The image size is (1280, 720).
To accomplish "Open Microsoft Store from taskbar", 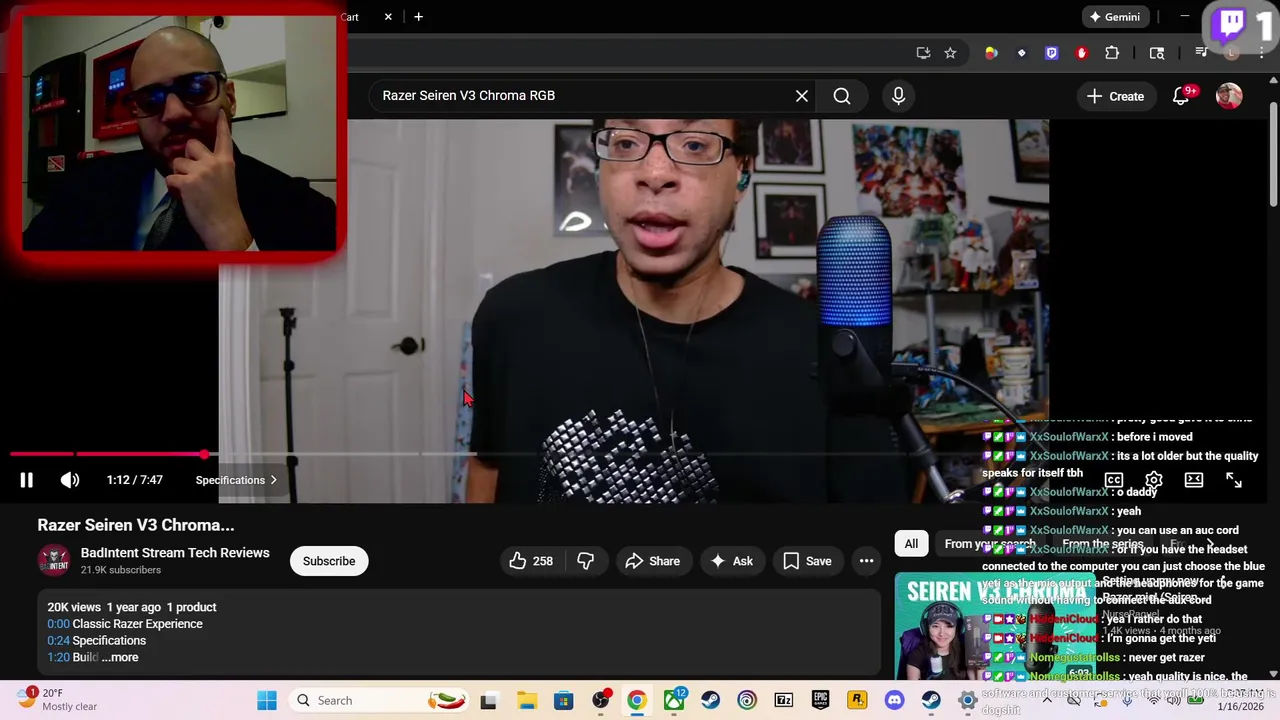I will (564, 701).
